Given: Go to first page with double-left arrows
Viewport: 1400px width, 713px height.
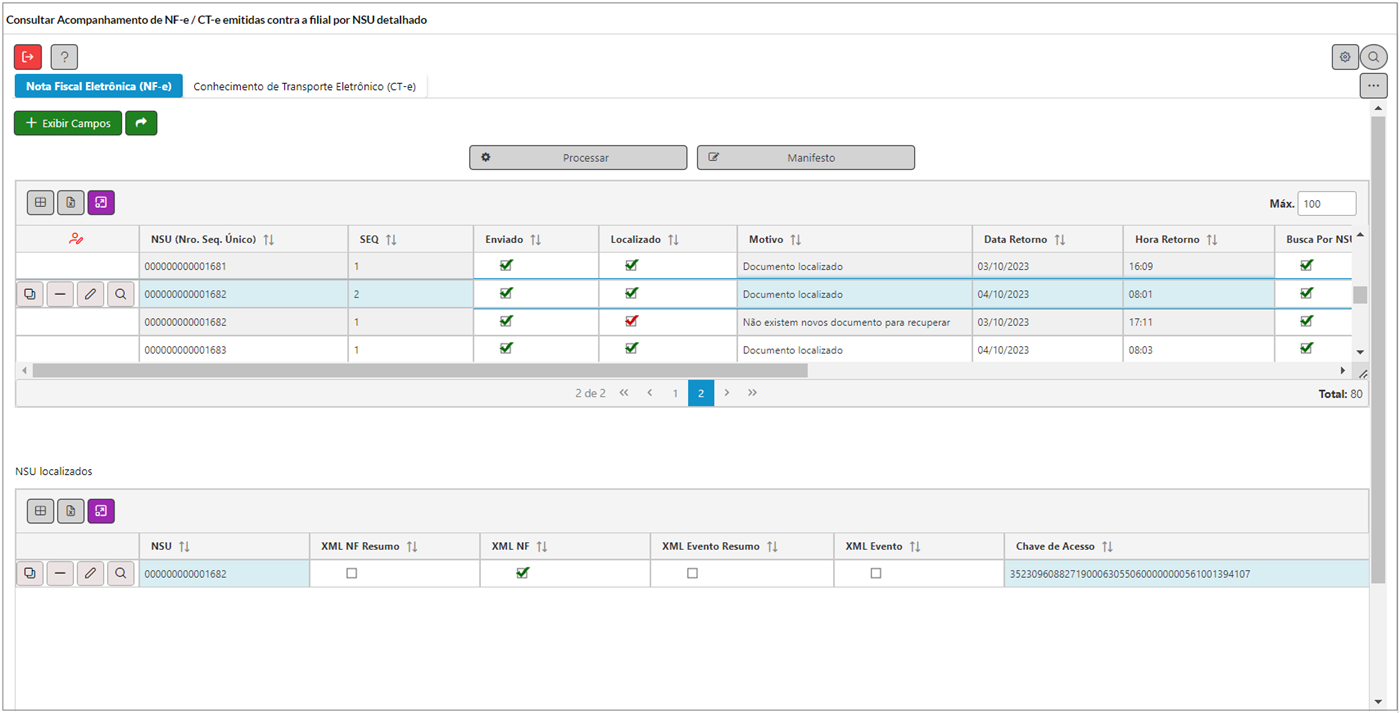Looking at the screenshot, I should point(624,393).
